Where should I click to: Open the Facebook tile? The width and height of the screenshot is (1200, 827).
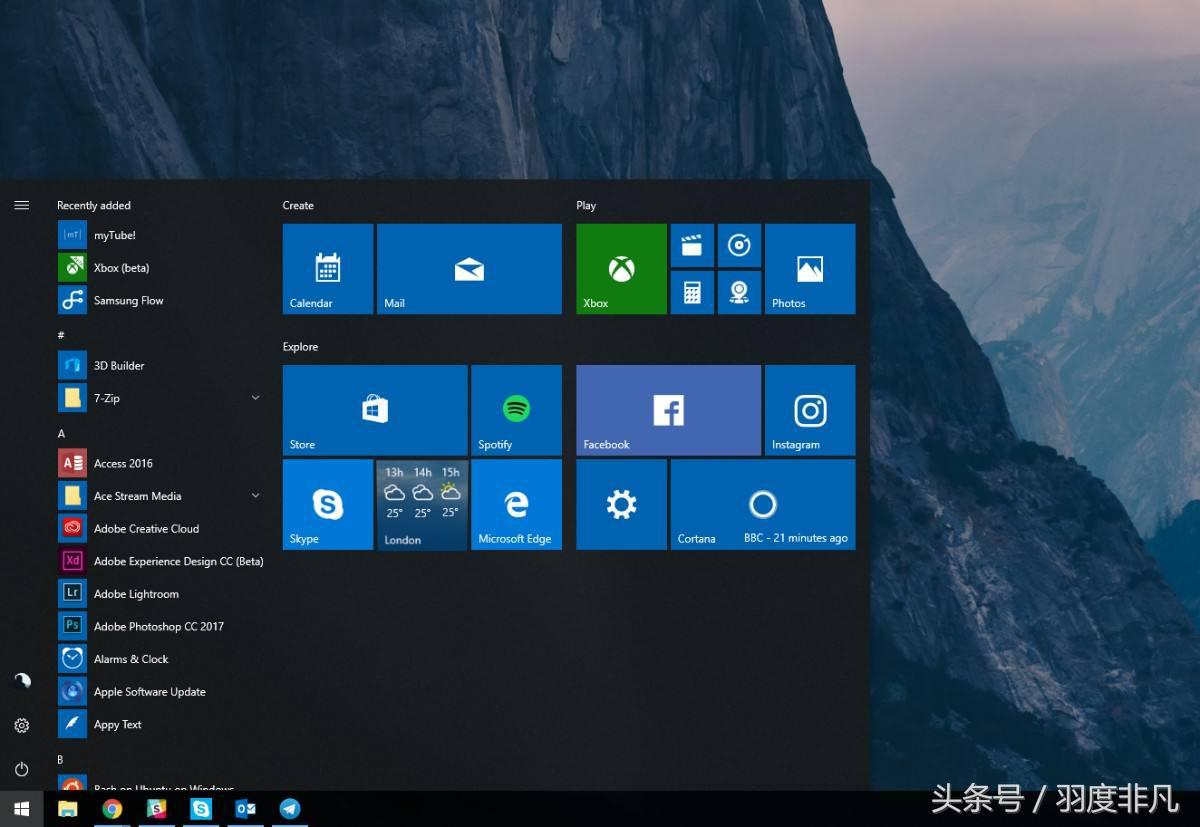[667, 410]
